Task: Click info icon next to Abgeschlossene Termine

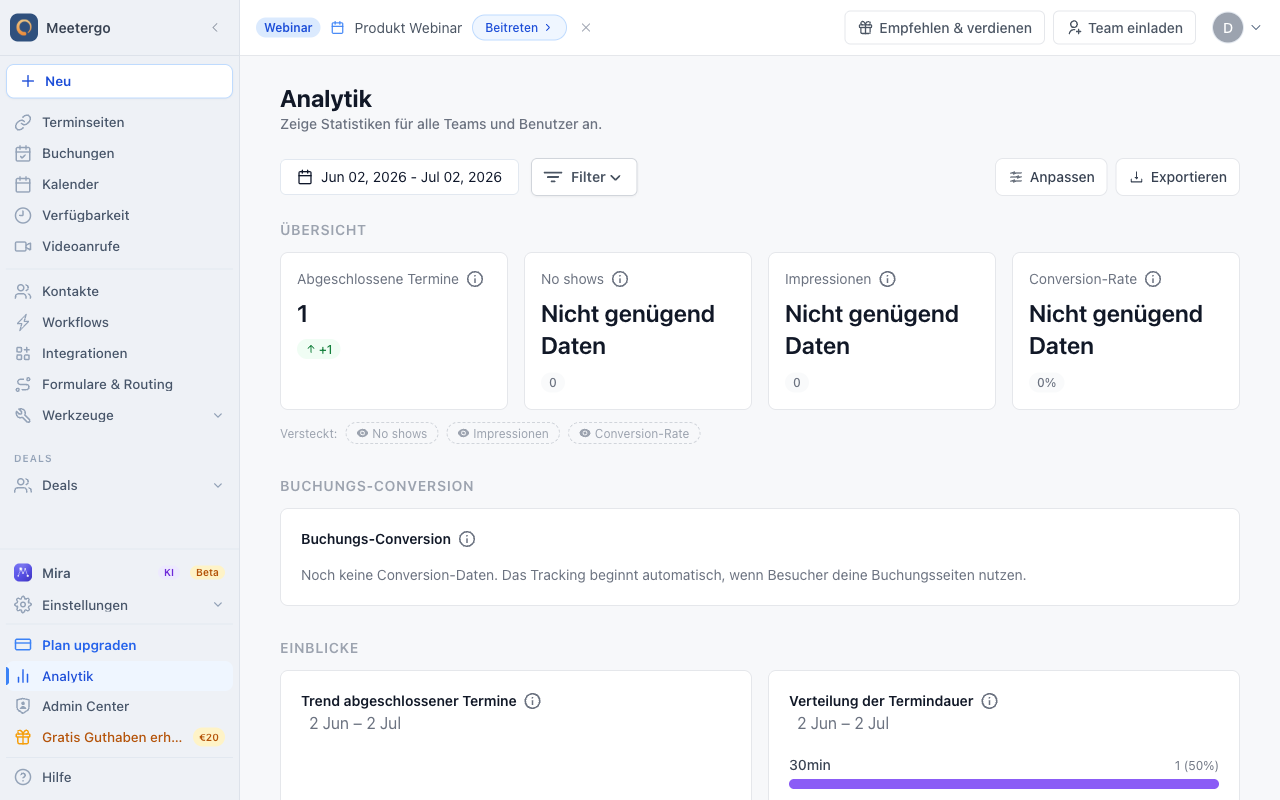Action: click(475, 279)
